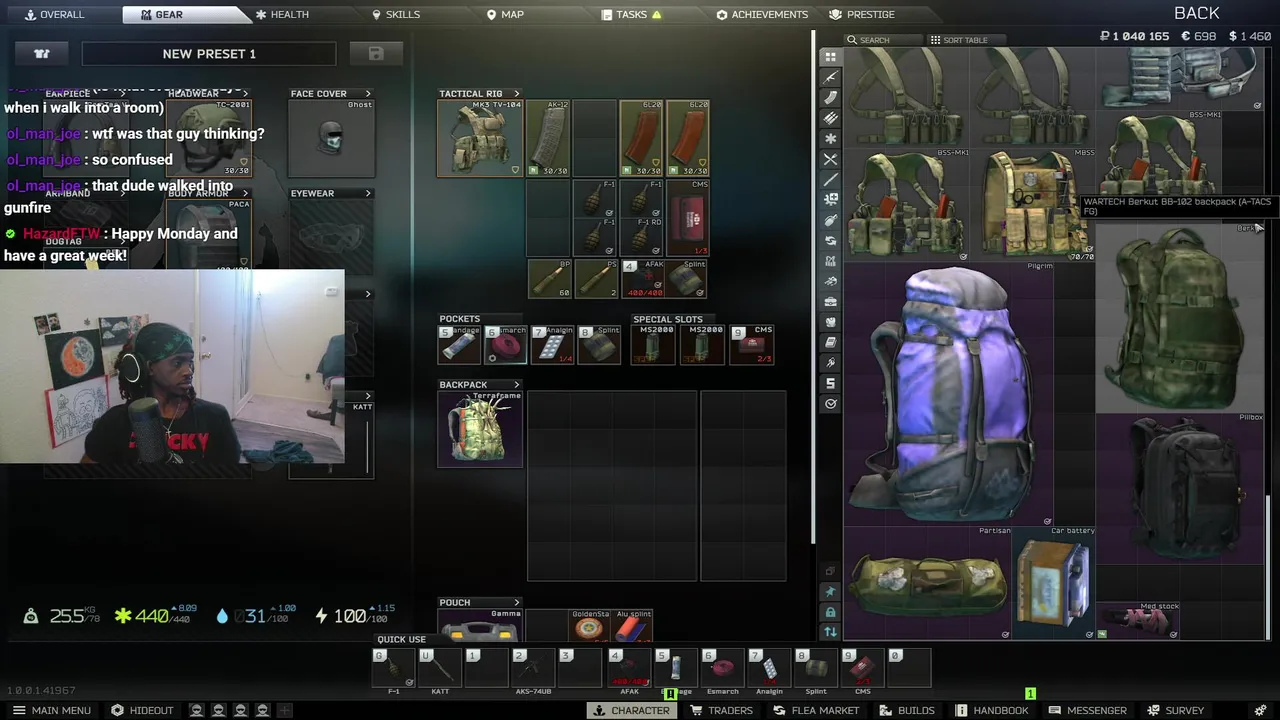Expand the Face Cover slot chevron
This screenshot has width=1280, height=720.
pyautogui.click(x=368, y=94)
